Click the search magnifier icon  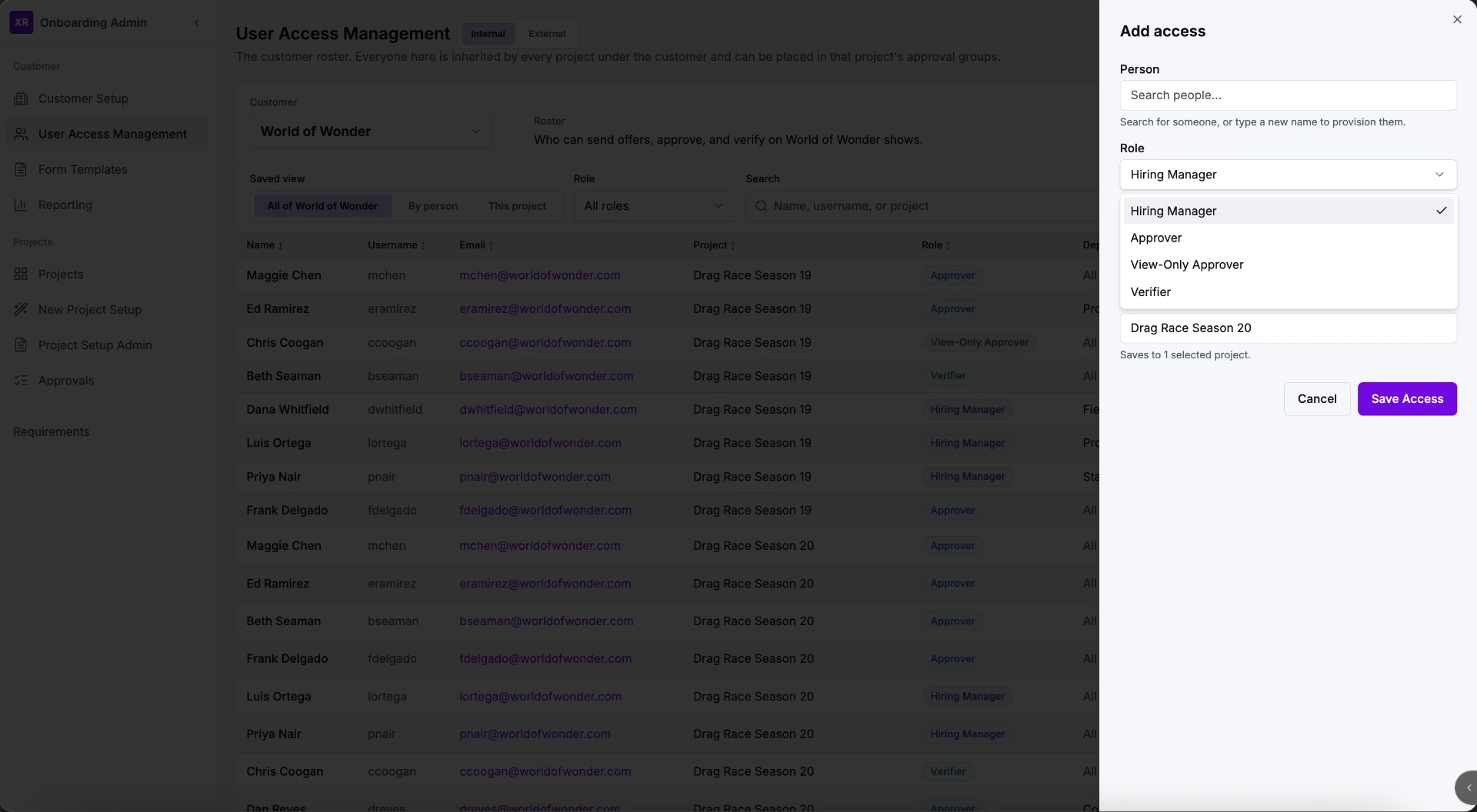pyautogui.click(x=761, y=206)
